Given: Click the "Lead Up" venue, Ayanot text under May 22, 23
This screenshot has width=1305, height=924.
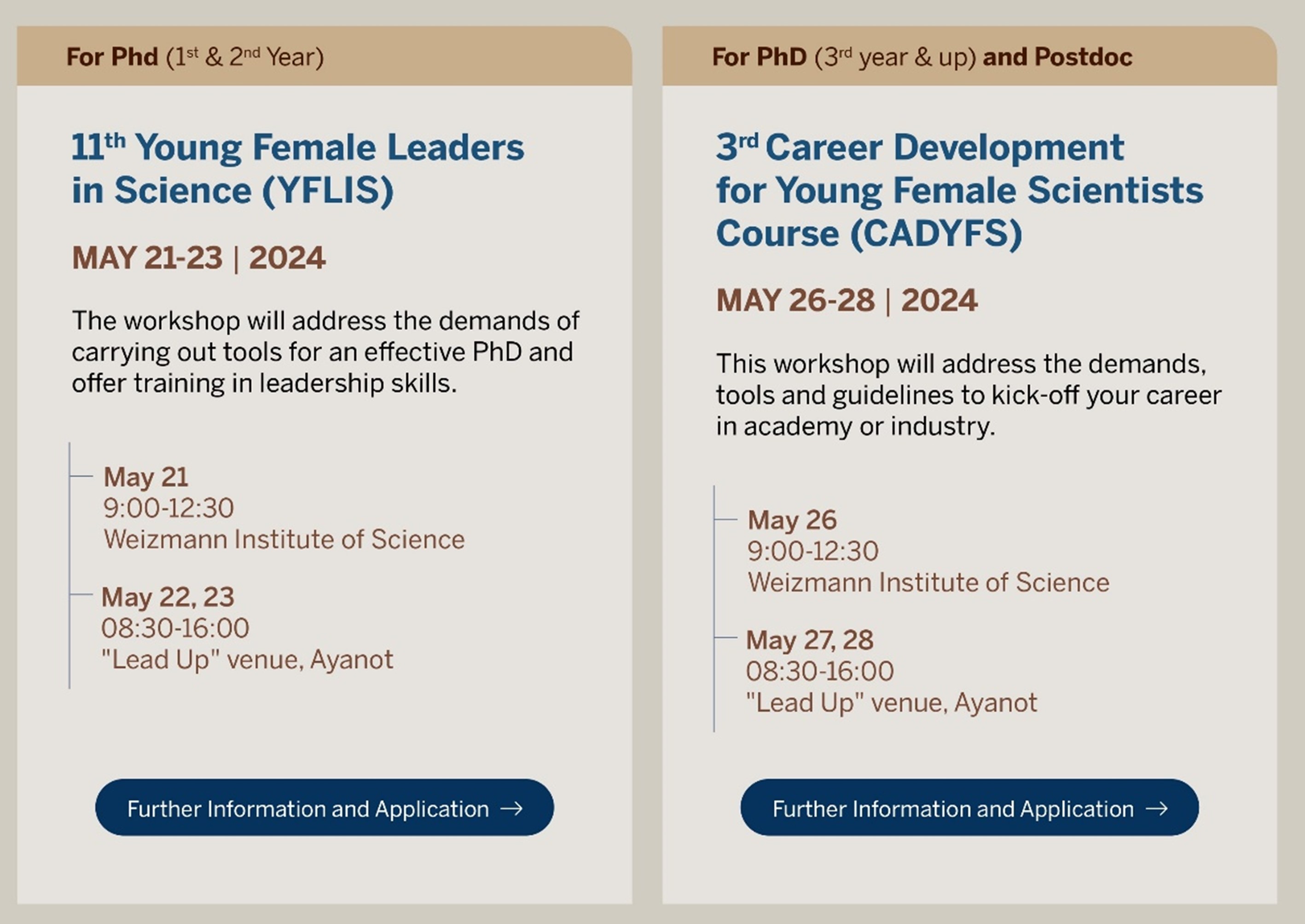Looking at the screenshot, I should (x=247, y=660).
